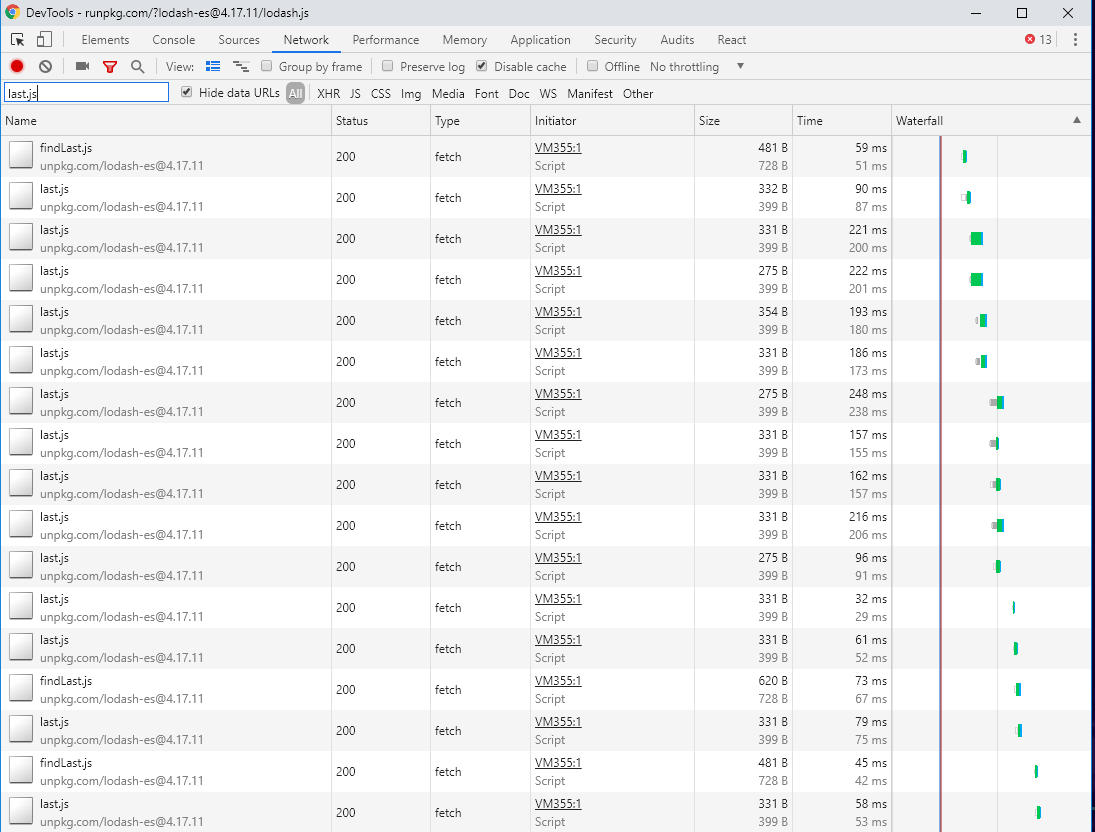Toggle the device toolbar icon

[x=44, y=40]
